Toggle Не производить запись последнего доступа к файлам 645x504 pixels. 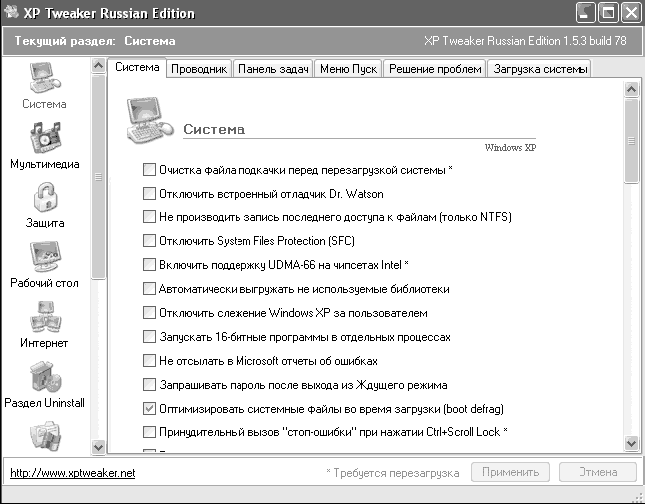click(x=149, y=216)
